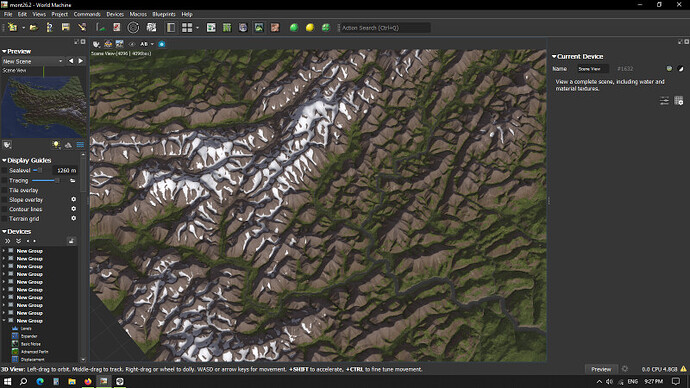
Task: Click the Preview button in status bar
Action: pos(601,369)
